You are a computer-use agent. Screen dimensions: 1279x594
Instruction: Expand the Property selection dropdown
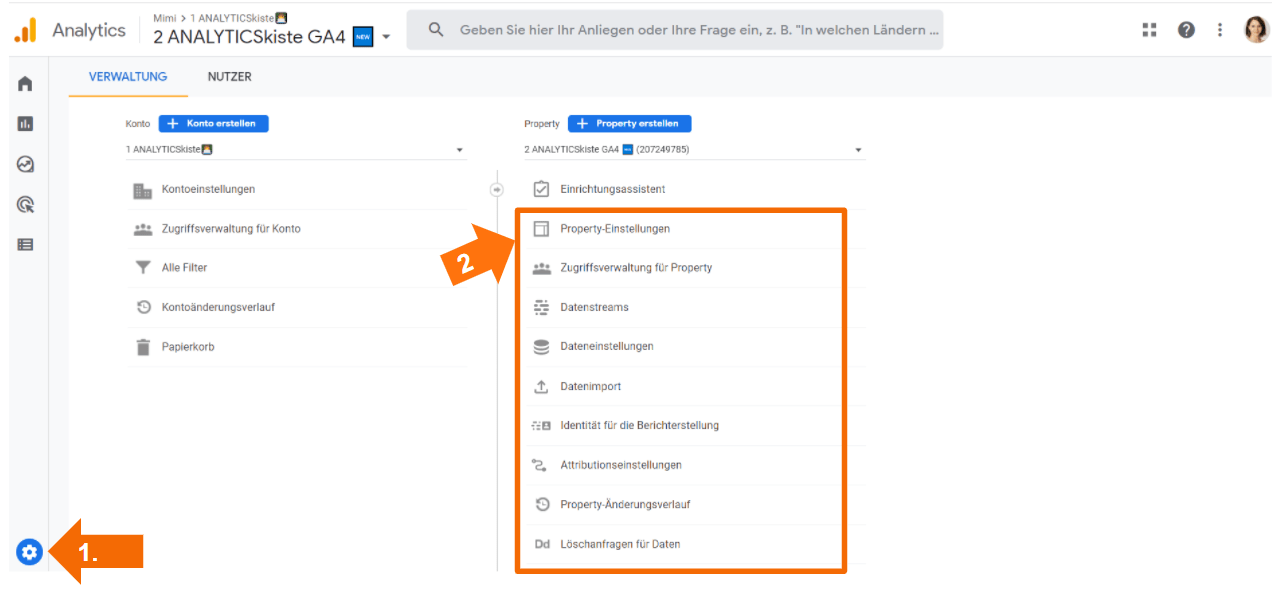(694, 150)
